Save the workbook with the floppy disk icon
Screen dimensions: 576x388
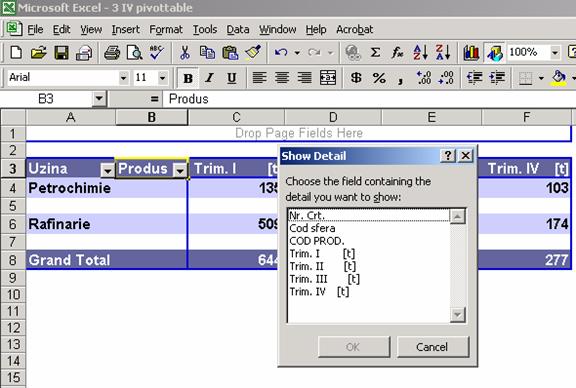61,53
